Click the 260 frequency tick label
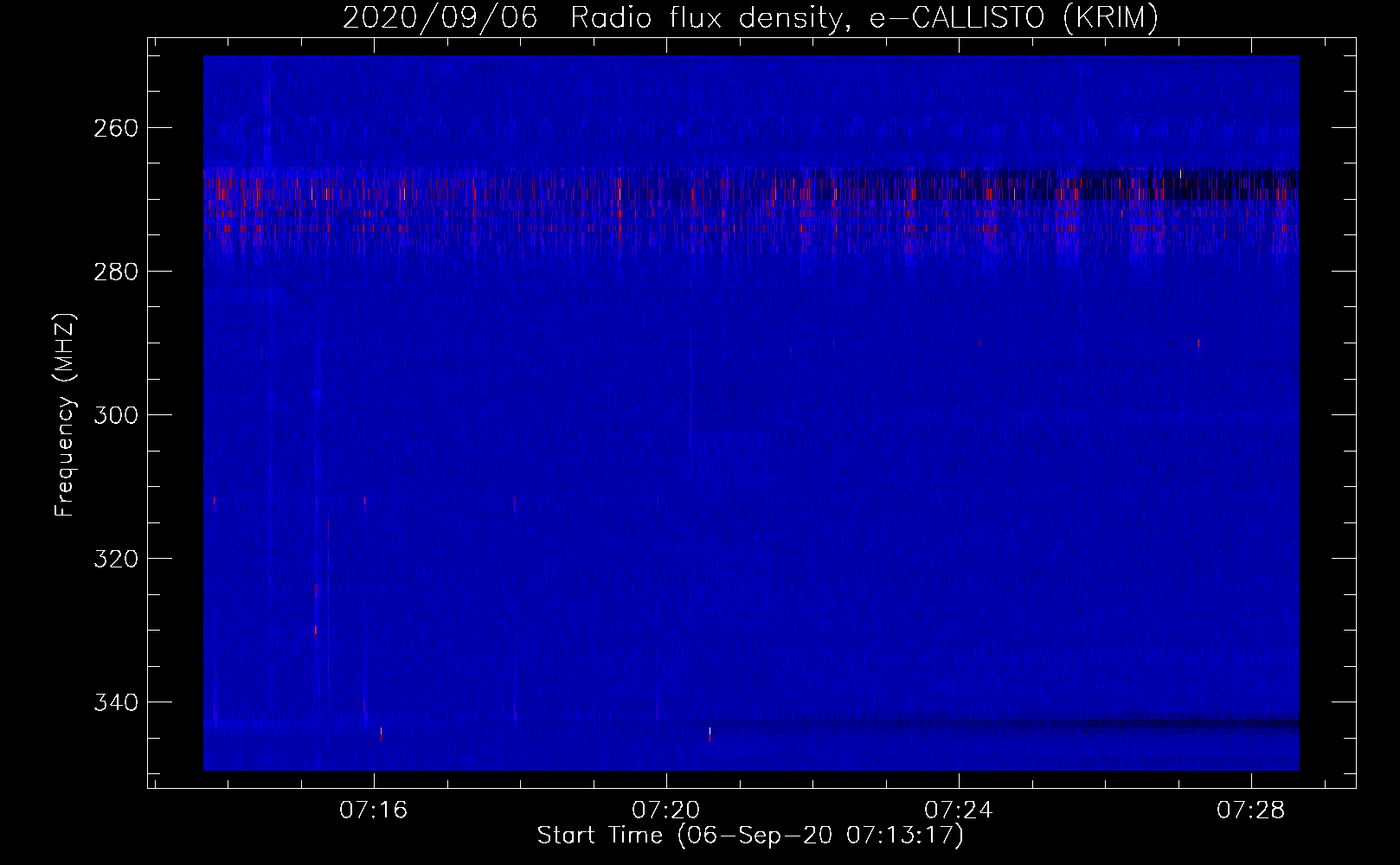Screen dimensions: 1400x865 [116, 128]
